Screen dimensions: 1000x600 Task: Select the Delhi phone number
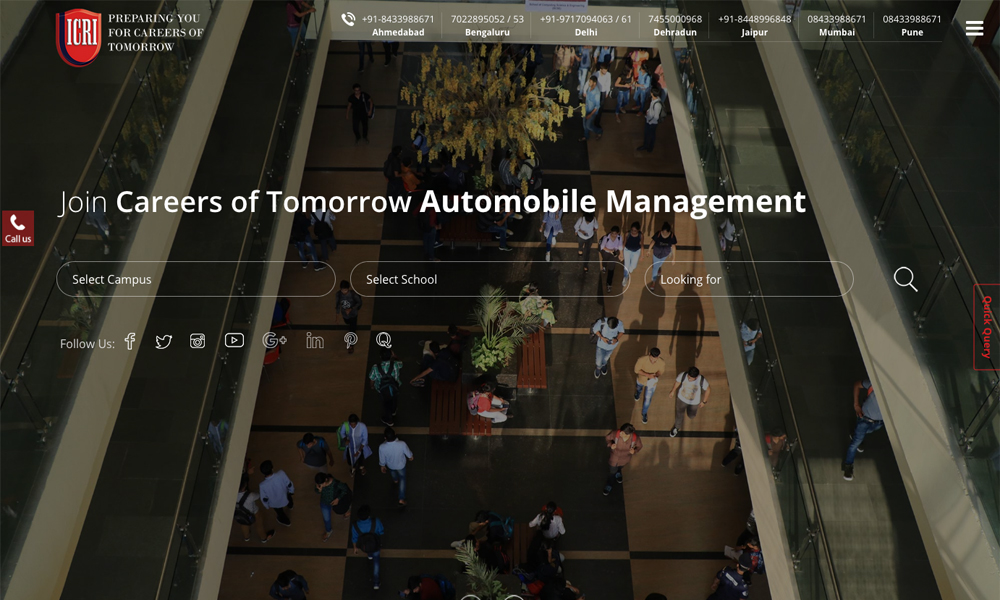[x=586, y=19]
